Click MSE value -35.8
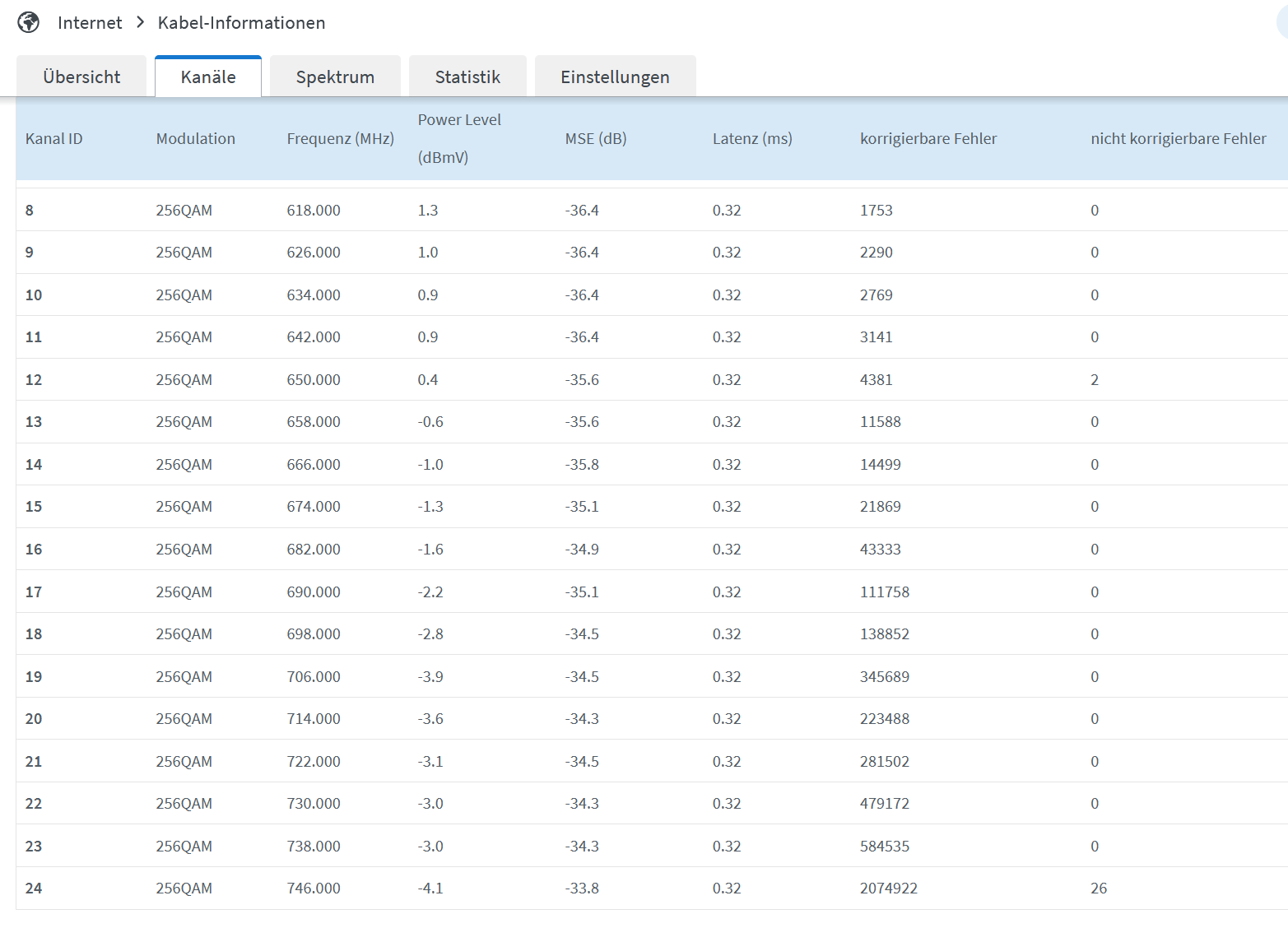Image resolution: width=1288 pixels, height=928 pixels. click(582, 465)
